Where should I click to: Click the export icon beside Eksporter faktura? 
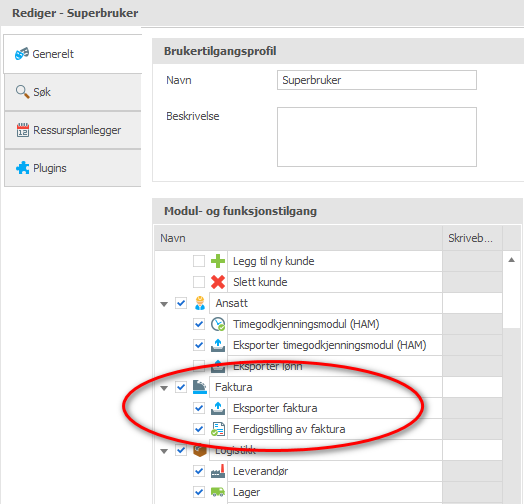(x=218, y=408)
